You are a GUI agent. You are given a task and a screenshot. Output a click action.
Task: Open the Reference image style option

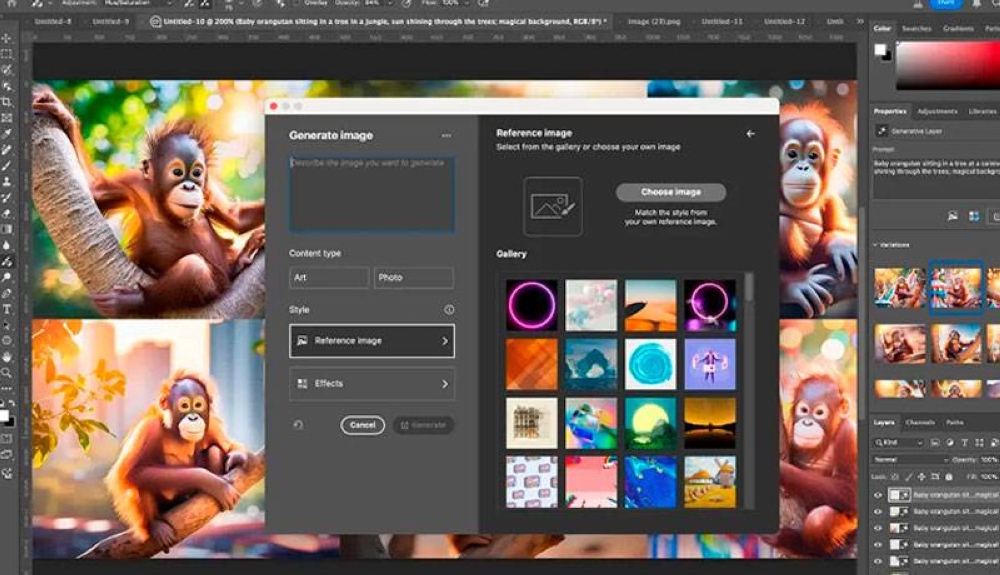pyautogui.click(x=372, y=341)
